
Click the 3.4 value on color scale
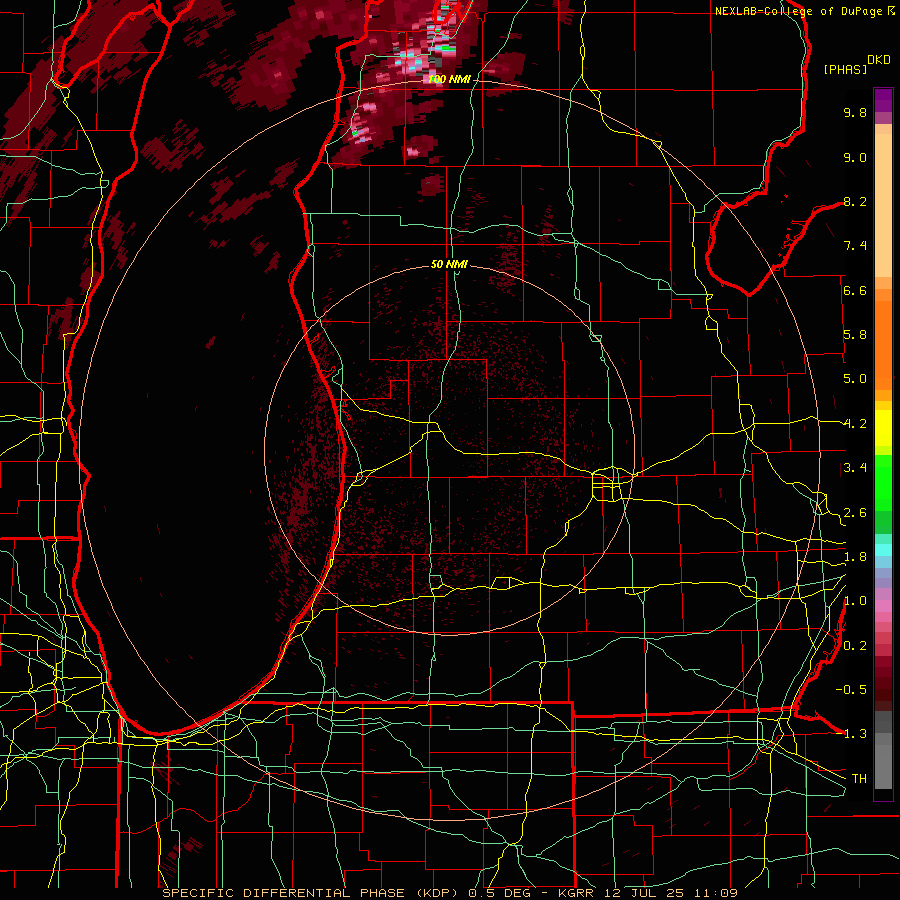click(855, 468)
